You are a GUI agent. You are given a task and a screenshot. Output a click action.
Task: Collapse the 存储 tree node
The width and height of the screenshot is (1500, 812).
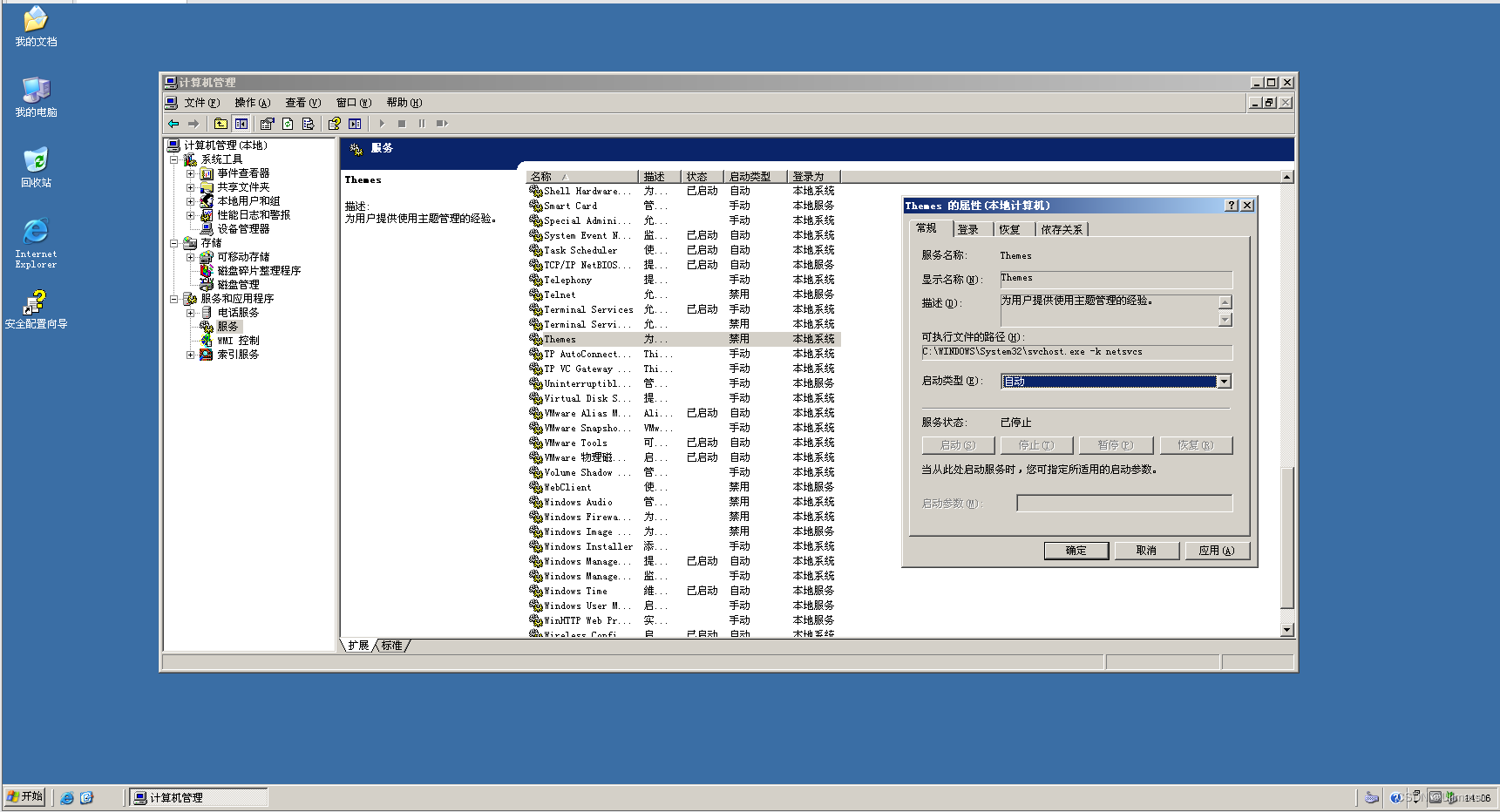coord(173,243)
